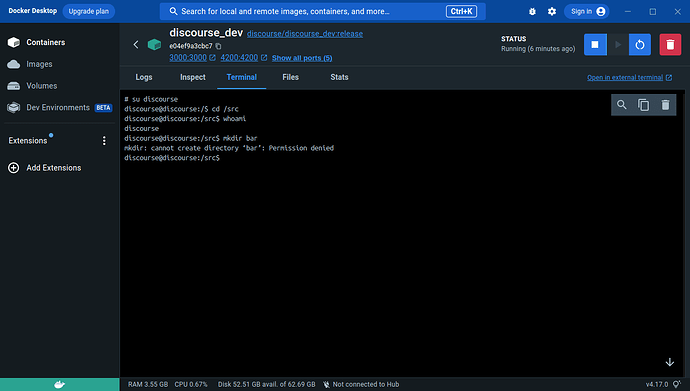This screenshot has height=391, width=690.
Task: Click the Permission denied error line
Action: pos(229,148)
